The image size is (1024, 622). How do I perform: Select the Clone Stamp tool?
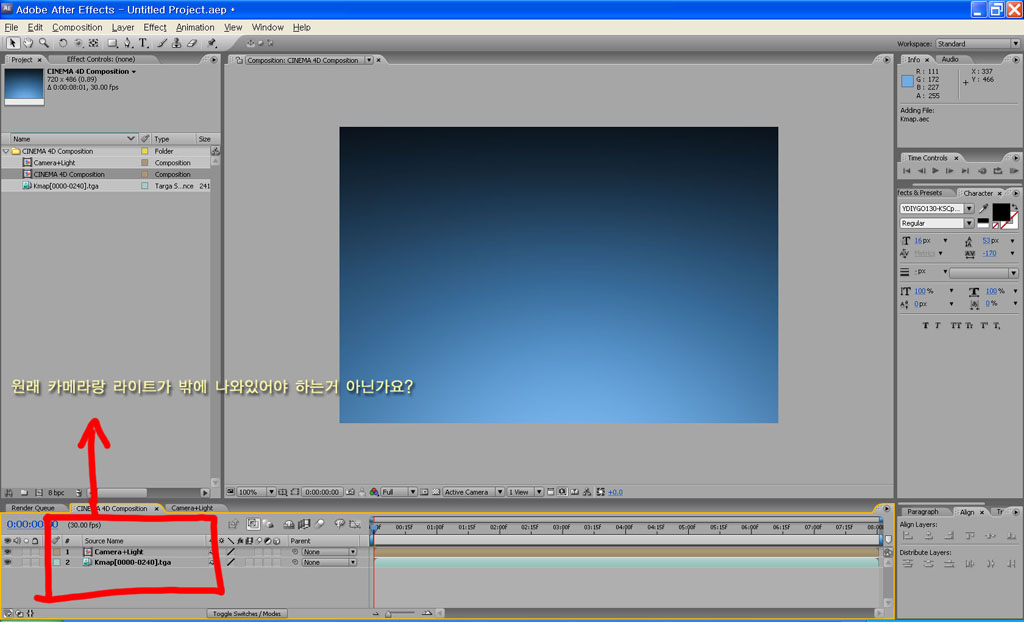coord(176,43)
